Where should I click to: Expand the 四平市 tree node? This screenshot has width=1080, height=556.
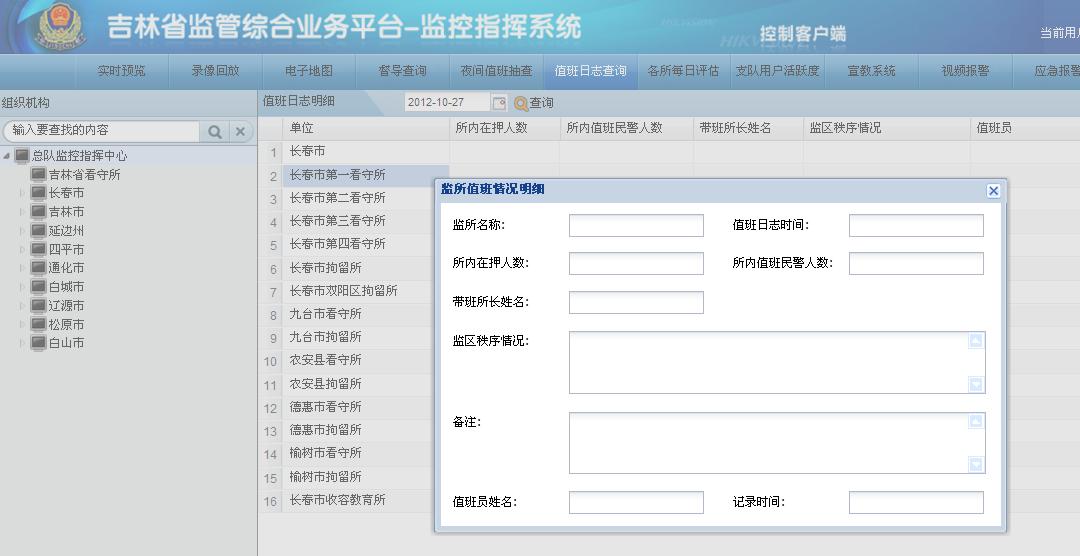(x=22, y=250)
